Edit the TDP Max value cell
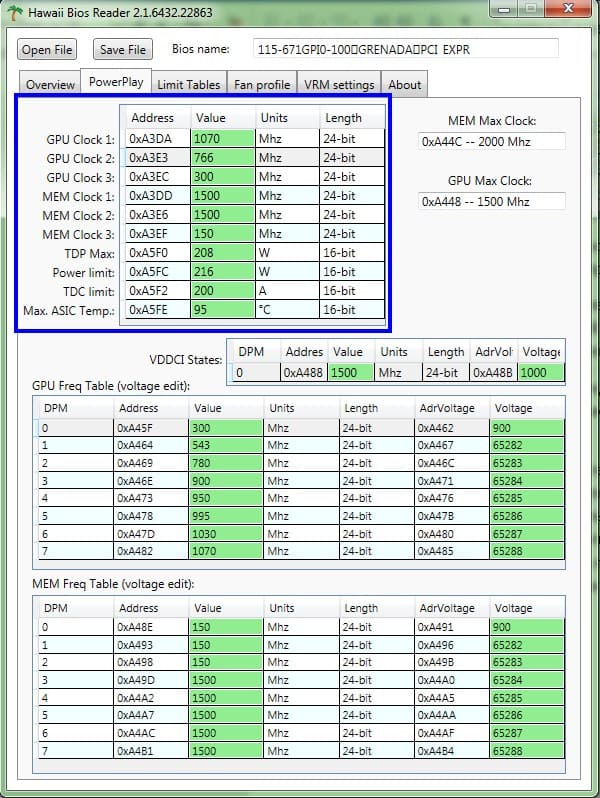 (x=222, y=253)
